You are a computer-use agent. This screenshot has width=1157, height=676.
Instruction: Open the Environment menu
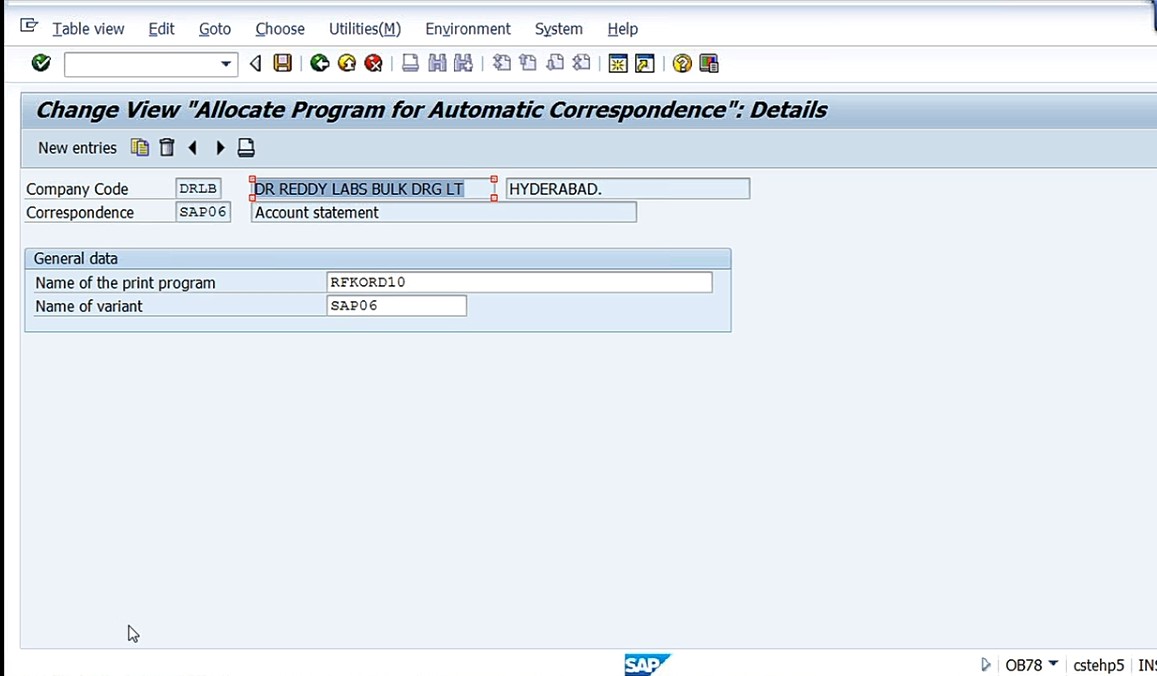[468, 29]
